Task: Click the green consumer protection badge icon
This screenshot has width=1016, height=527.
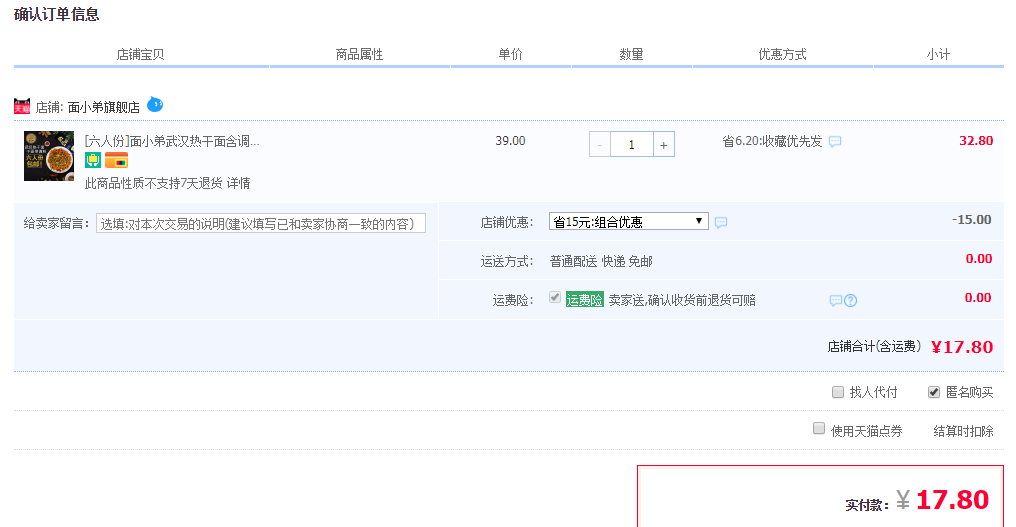Action: coord(93,160)
